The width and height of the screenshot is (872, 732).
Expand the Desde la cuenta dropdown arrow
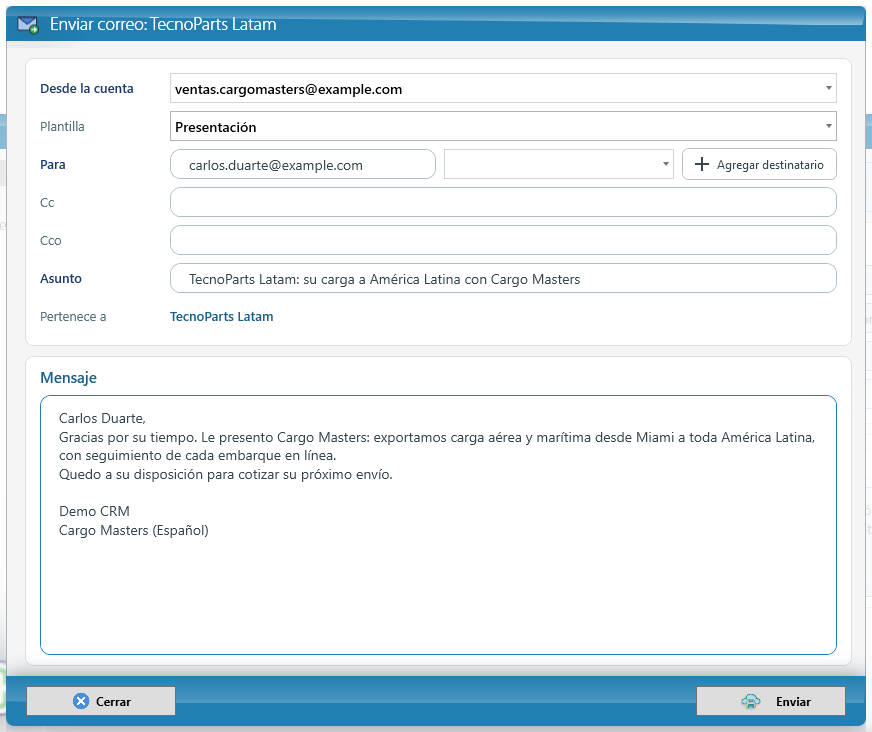pos(829,88)
